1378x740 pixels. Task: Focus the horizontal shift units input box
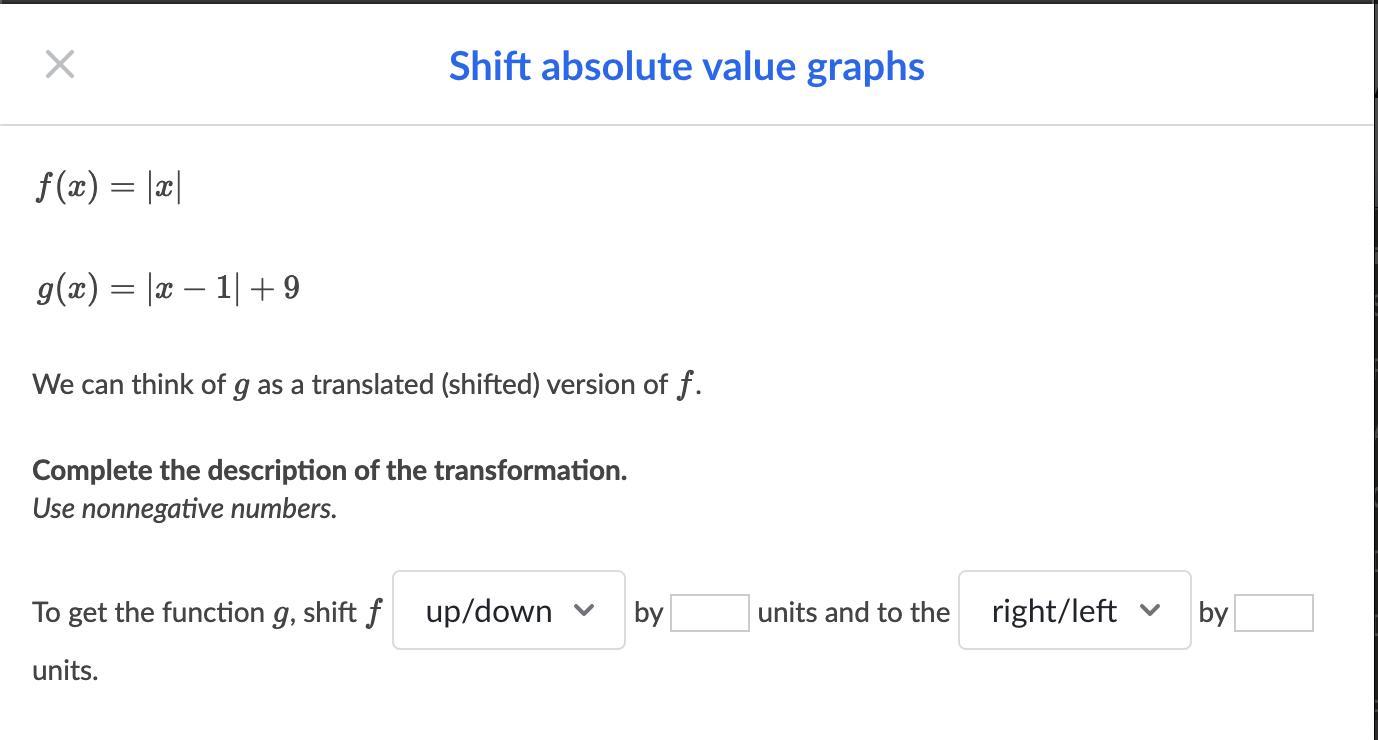1273,613
